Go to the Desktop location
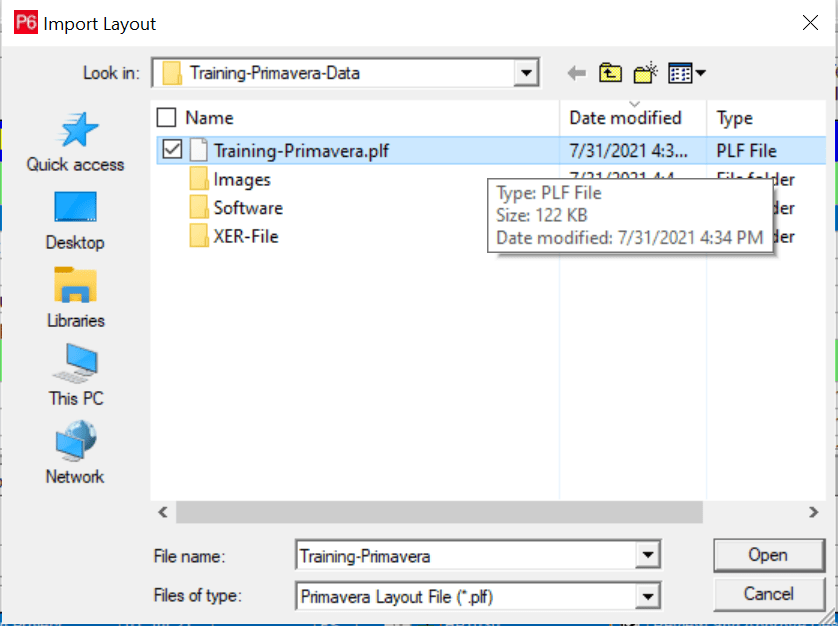Image resolution: width=838 pixels, height=626 pixels. [75, 220]
